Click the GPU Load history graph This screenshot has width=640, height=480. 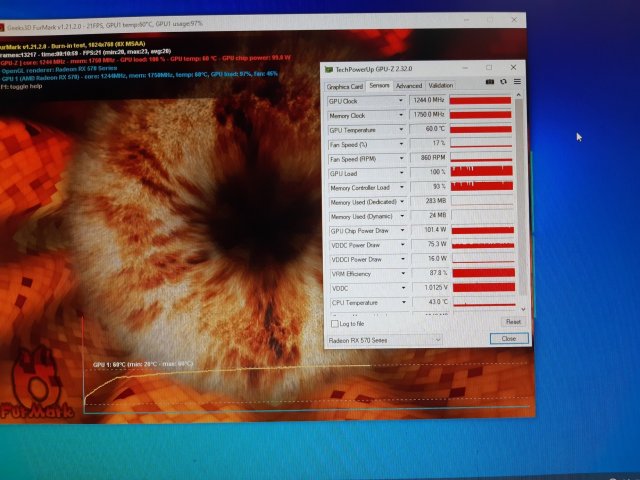click(x=482, y=171)
